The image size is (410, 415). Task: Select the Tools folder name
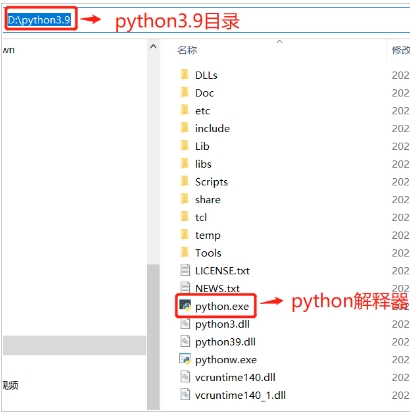208,253
